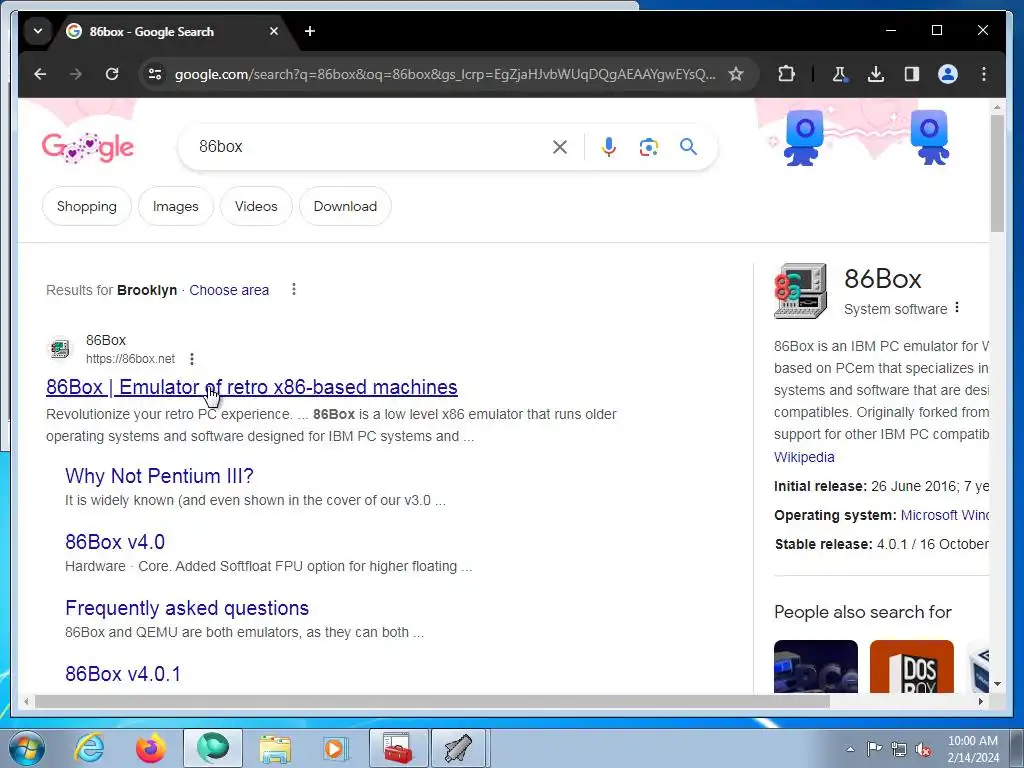Go back using the browser back arrow

pyautogui.click(x=40, y=74)
